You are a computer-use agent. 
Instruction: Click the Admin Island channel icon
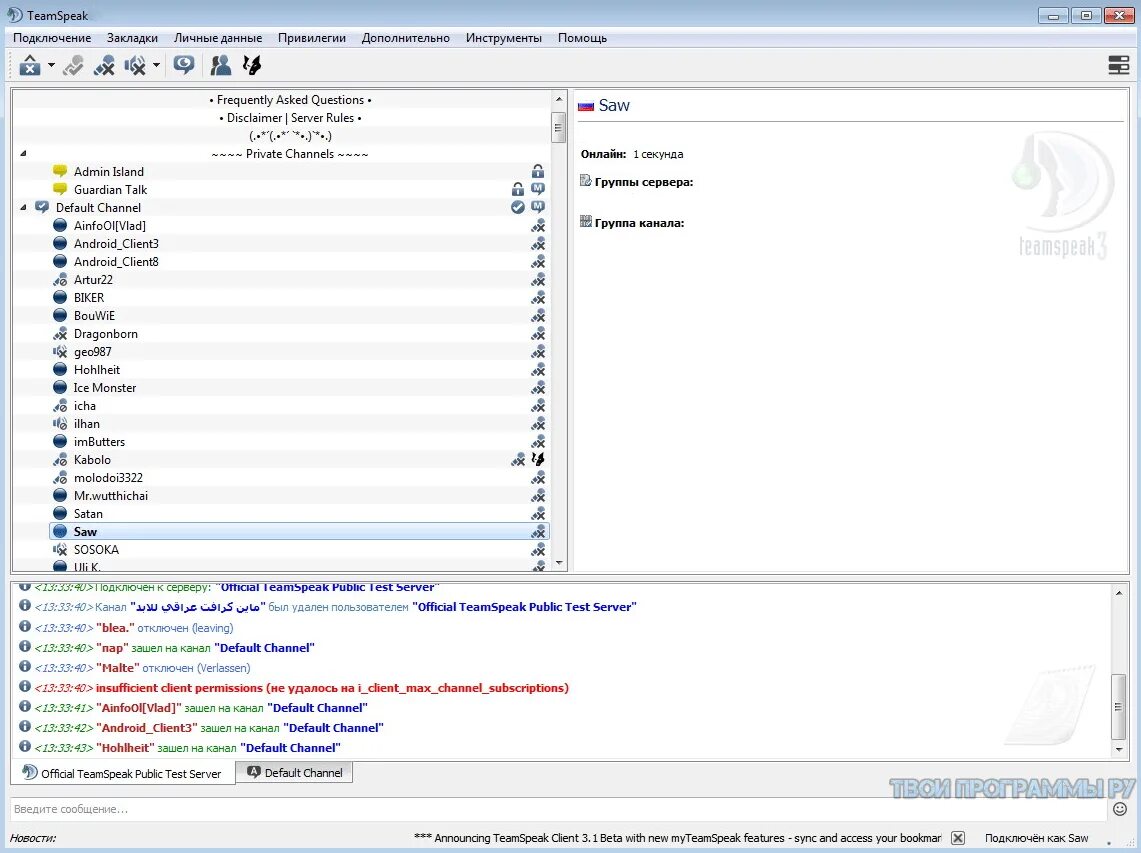pyautogui.click(x=60, y=171)
